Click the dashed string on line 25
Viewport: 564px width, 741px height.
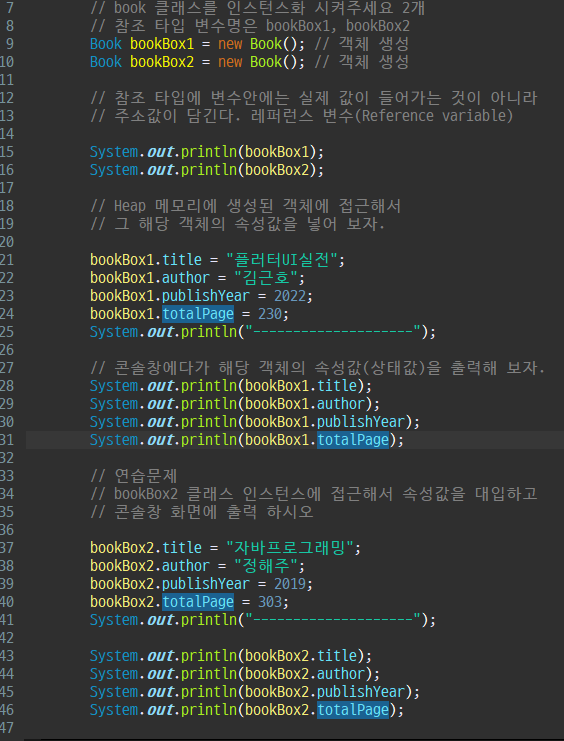pos(333,332)
